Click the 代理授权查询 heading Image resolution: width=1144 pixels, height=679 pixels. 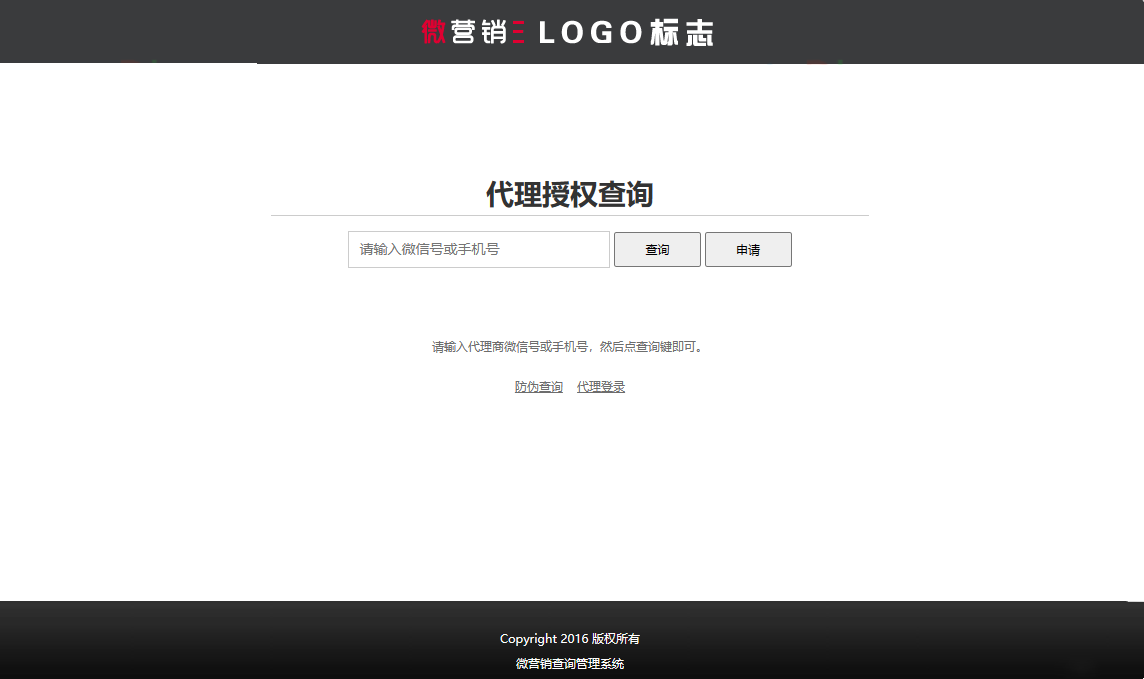pos(570,195)
